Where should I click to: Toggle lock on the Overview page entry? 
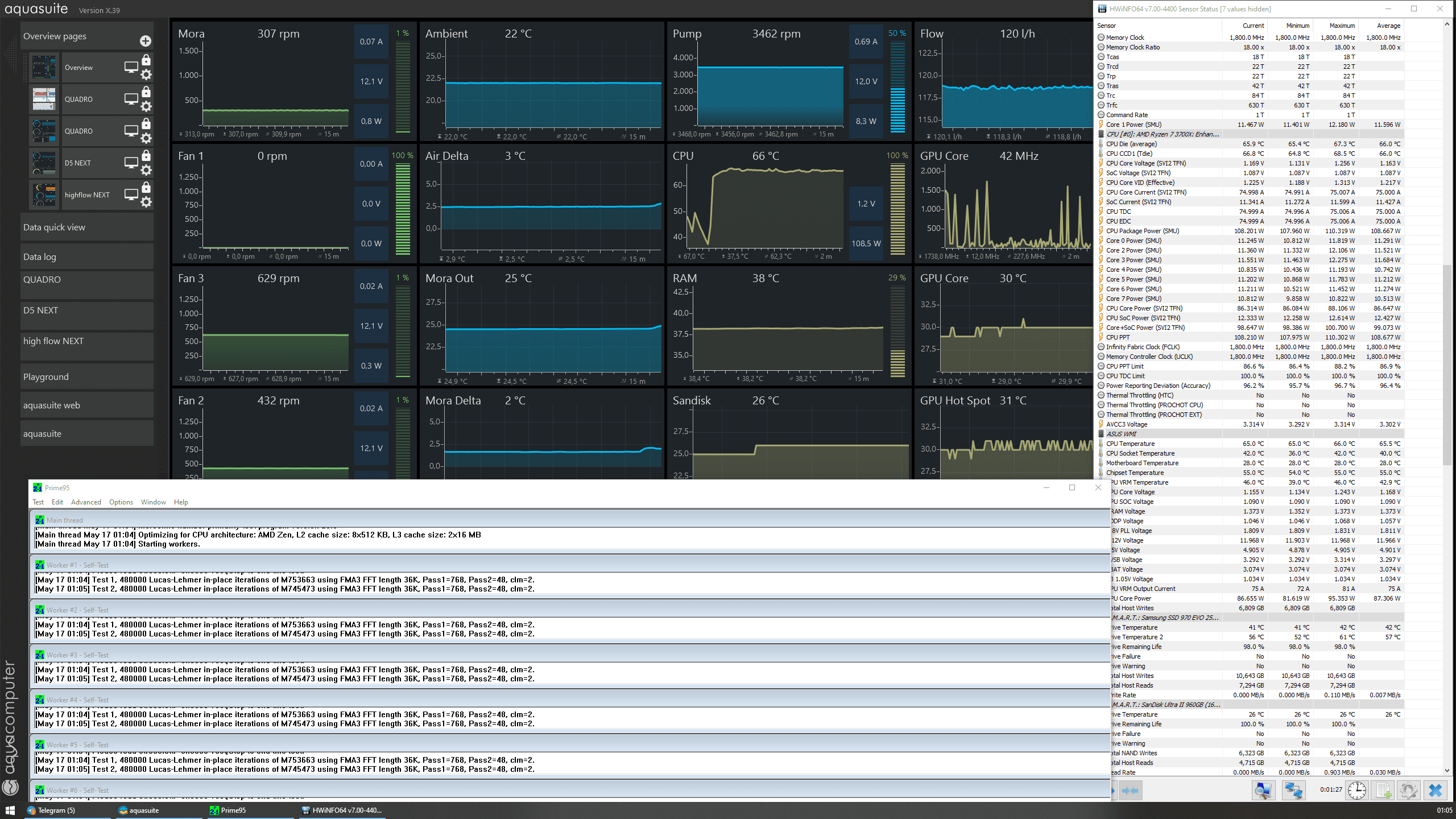(x=146, y=60)
